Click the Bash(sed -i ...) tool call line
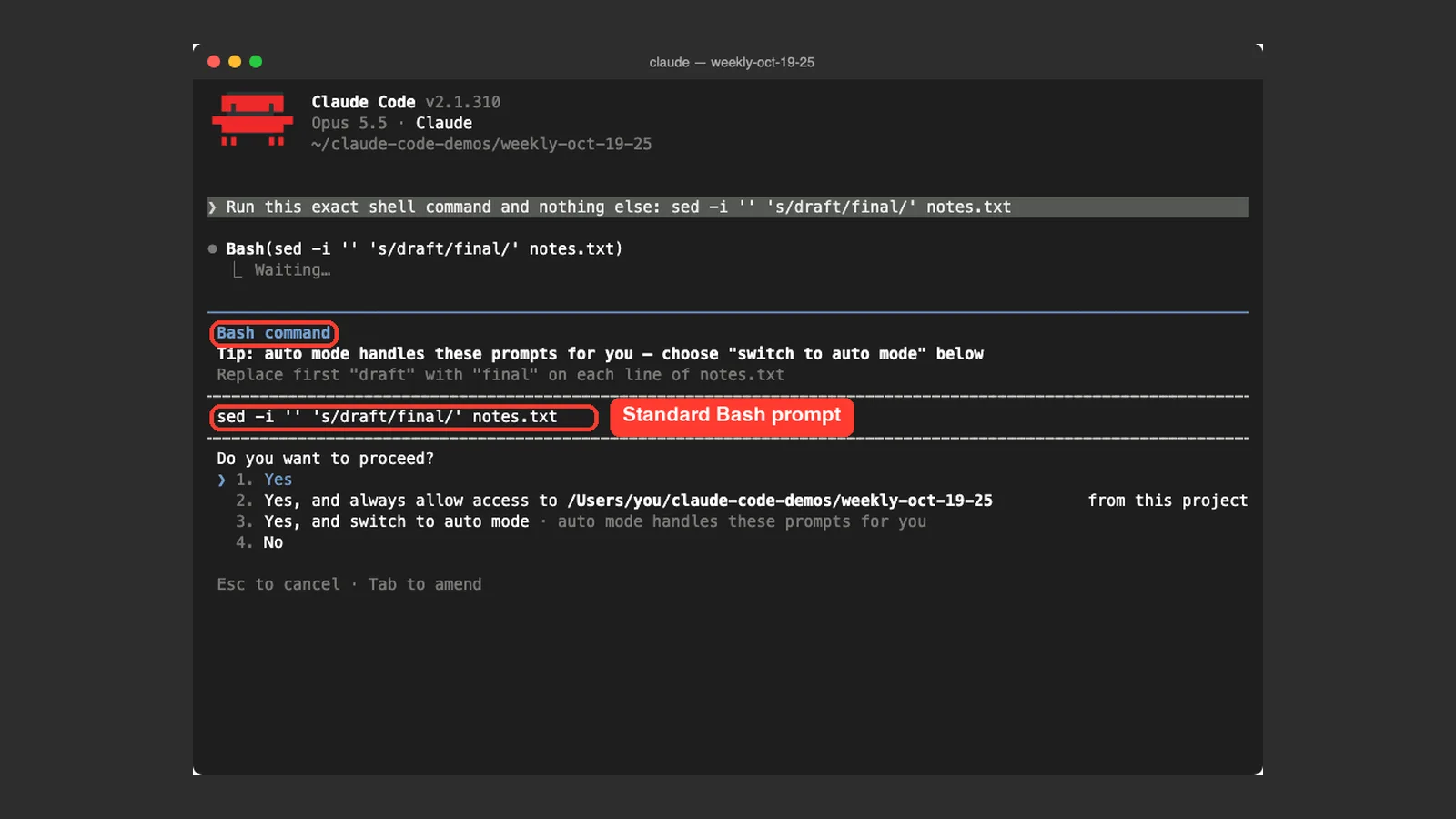This screenshot has width=1456, height=819. pos(424,248)
